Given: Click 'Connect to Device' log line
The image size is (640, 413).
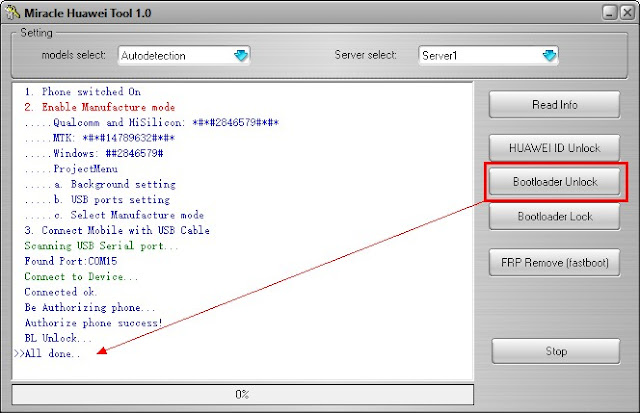Looking at the screenshot, I should [x=81, y=277].
